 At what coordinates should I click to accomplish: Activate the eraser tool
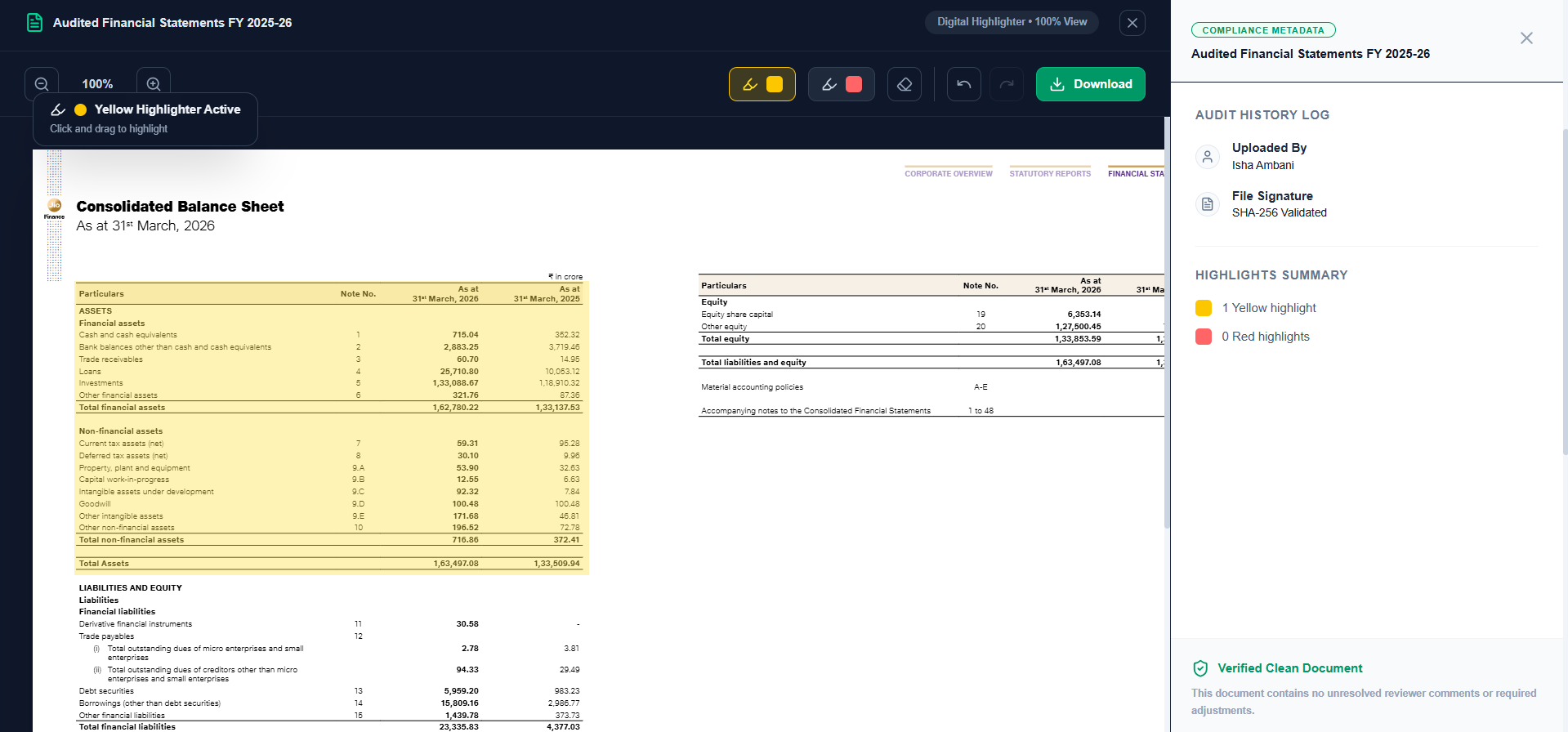click(x=905, y=84)
